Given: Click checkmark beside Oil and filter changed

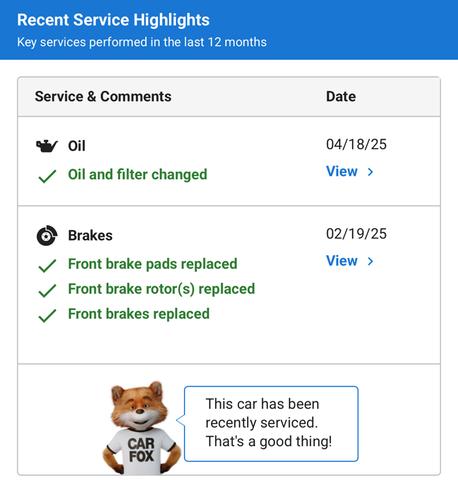Looking at the screenshot, I should point(47,176).
